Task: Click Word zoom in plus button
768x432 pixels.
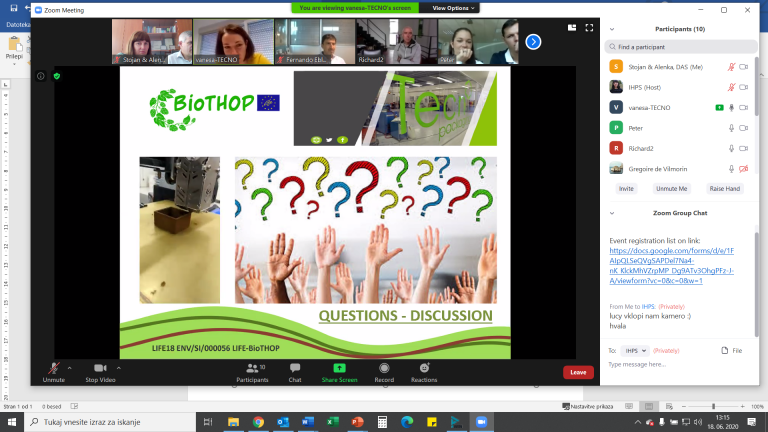Action: click(743, 407)
